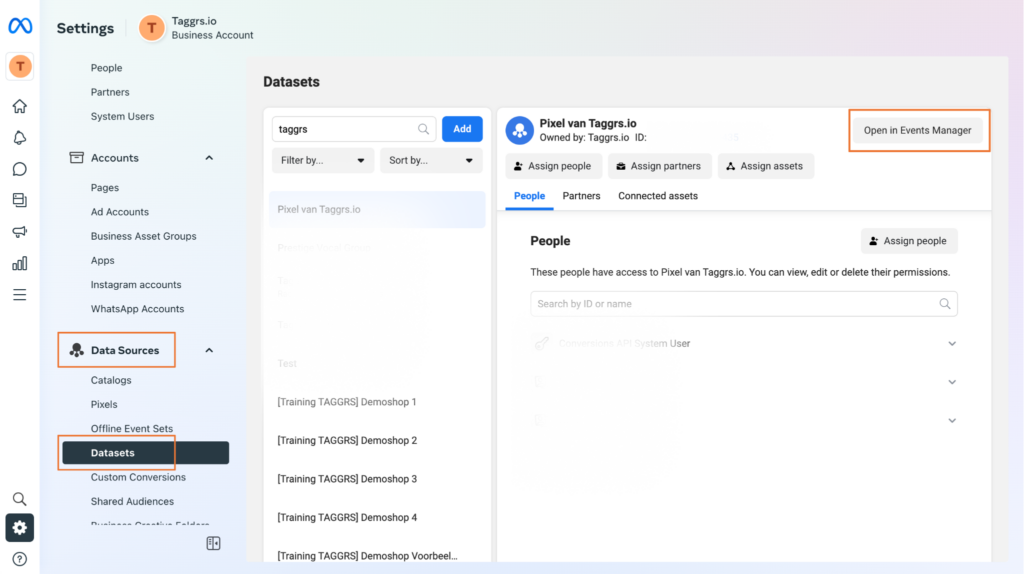Select Datasets in the sidebar

pos(146,453)
